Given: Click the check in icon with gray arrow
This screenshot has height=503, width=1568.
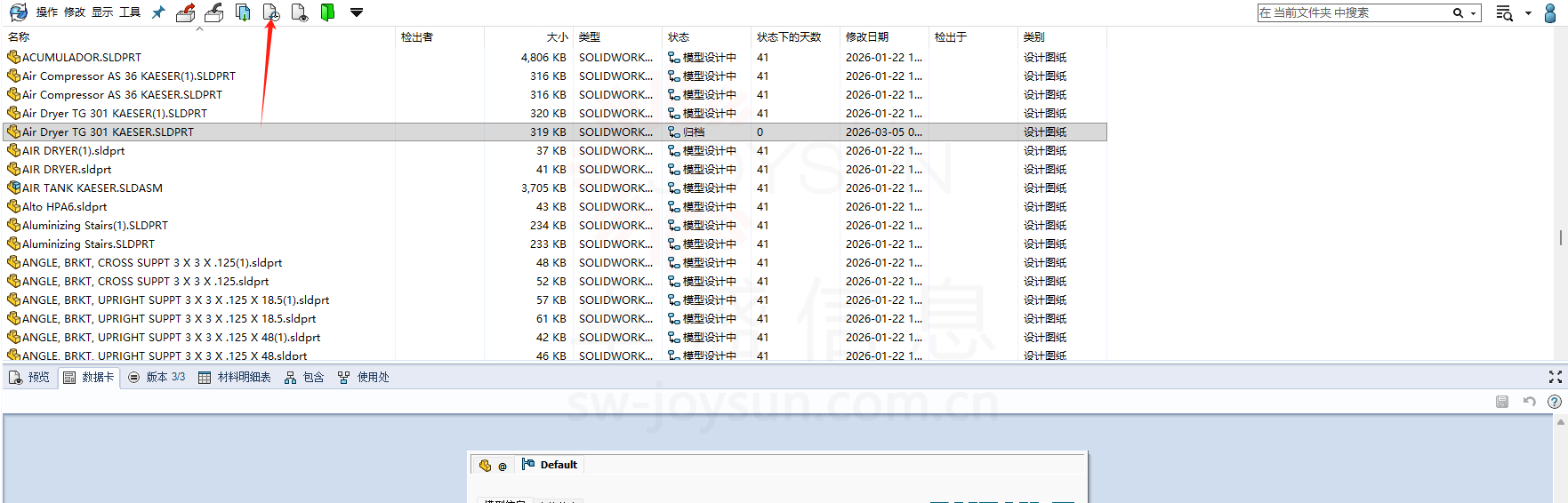Looking at the screenshot, I should click(213, 12).
